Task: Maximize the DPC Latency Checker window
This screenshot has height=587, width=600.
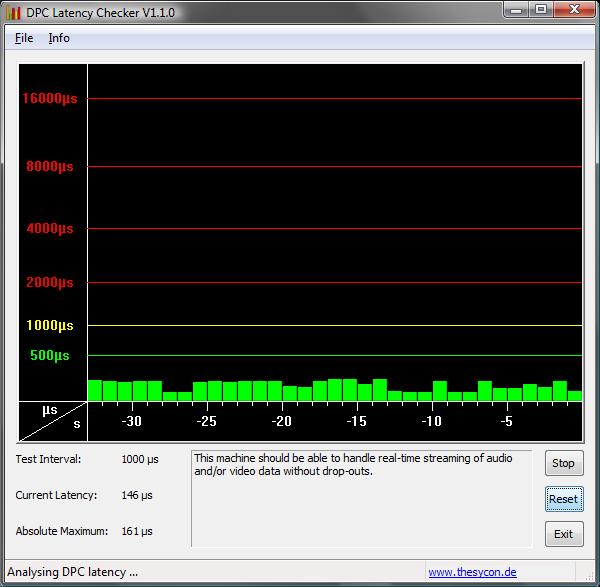Action: click(x=541, y=10)
